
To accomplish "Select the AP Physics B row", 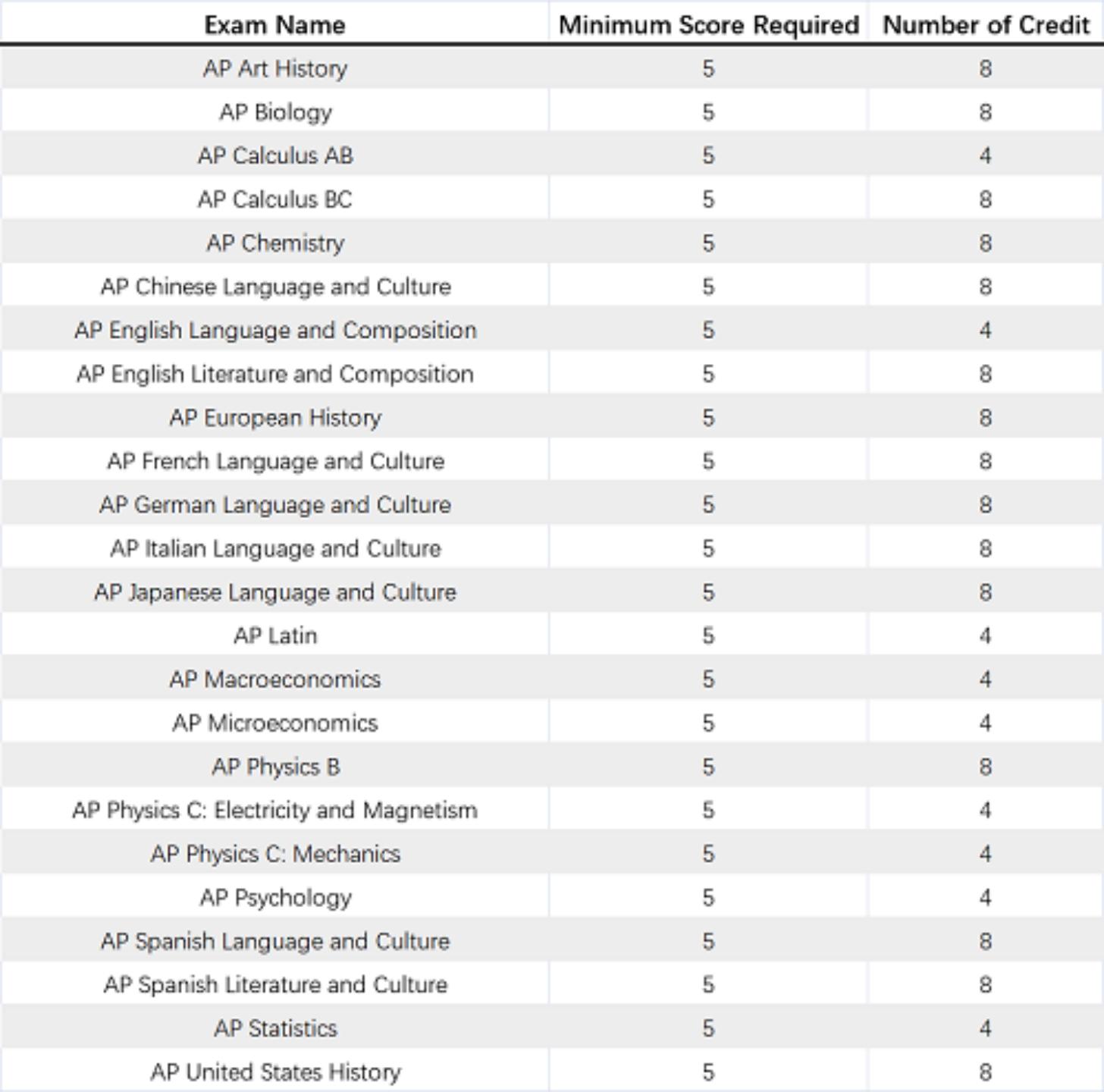I will (275, 767).
